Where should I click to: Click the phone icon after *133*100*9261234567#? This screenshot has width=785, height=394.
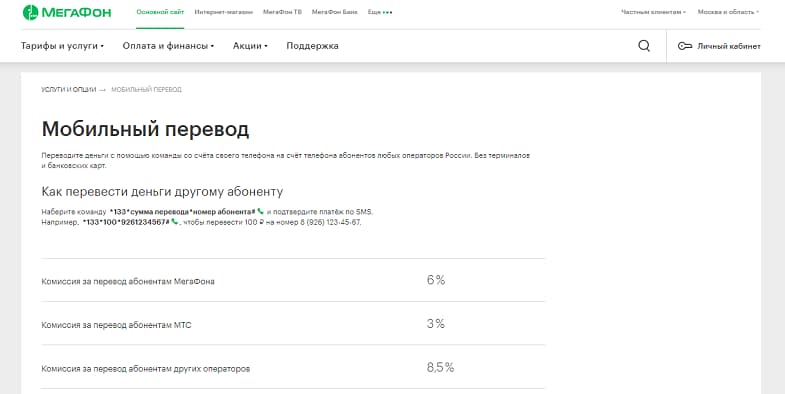174,222
